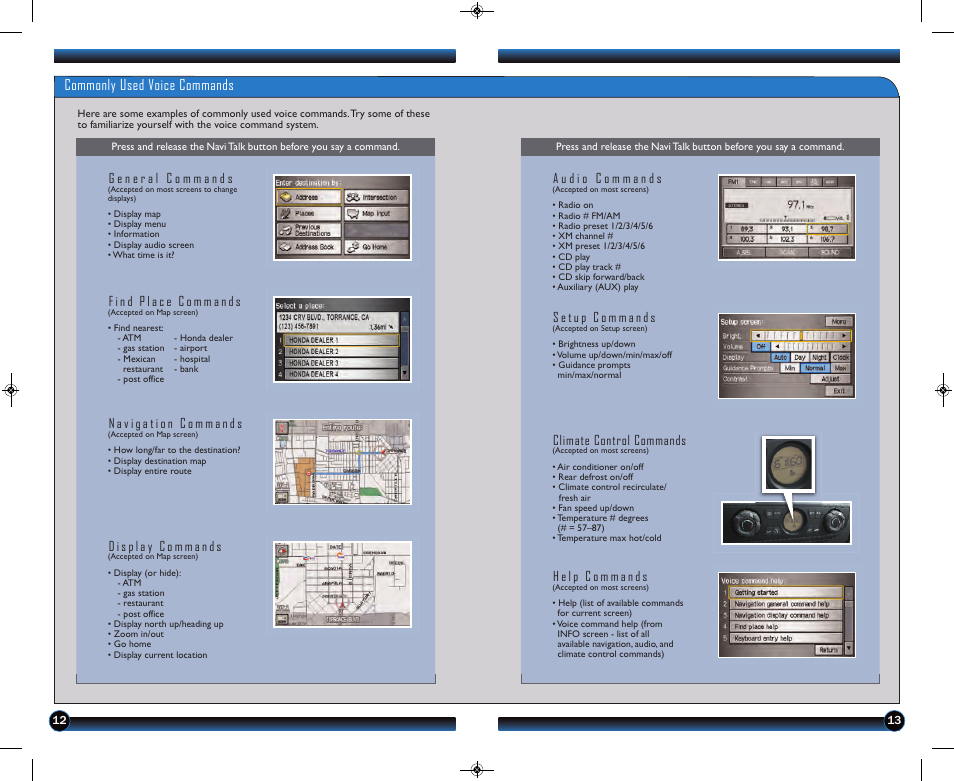Click Return on Voice command help screen
This screenshot has height=781, width=954.
(828, 650)
